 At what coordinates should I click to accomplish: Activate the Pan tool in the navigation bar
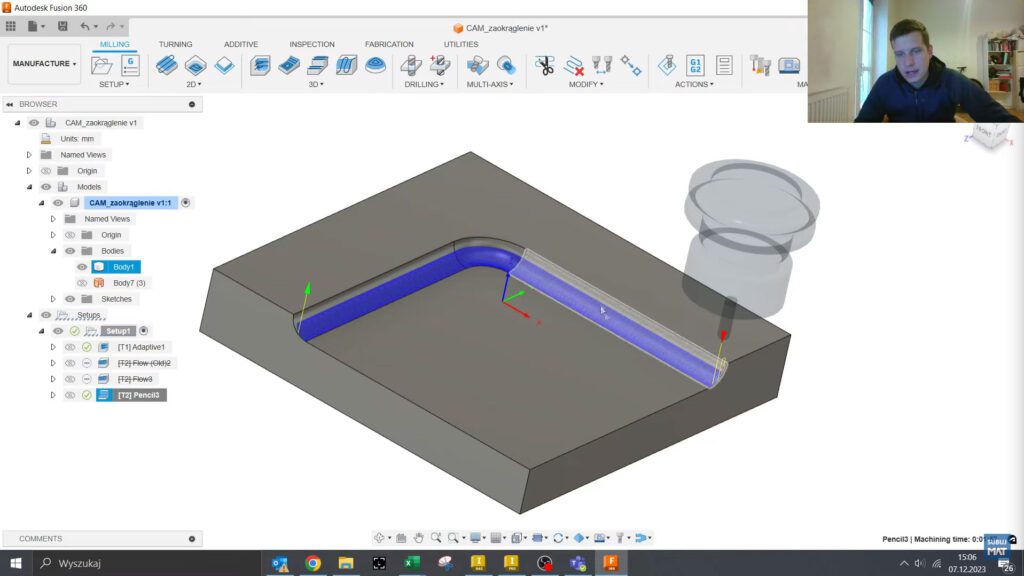click(x=419, y=537)
